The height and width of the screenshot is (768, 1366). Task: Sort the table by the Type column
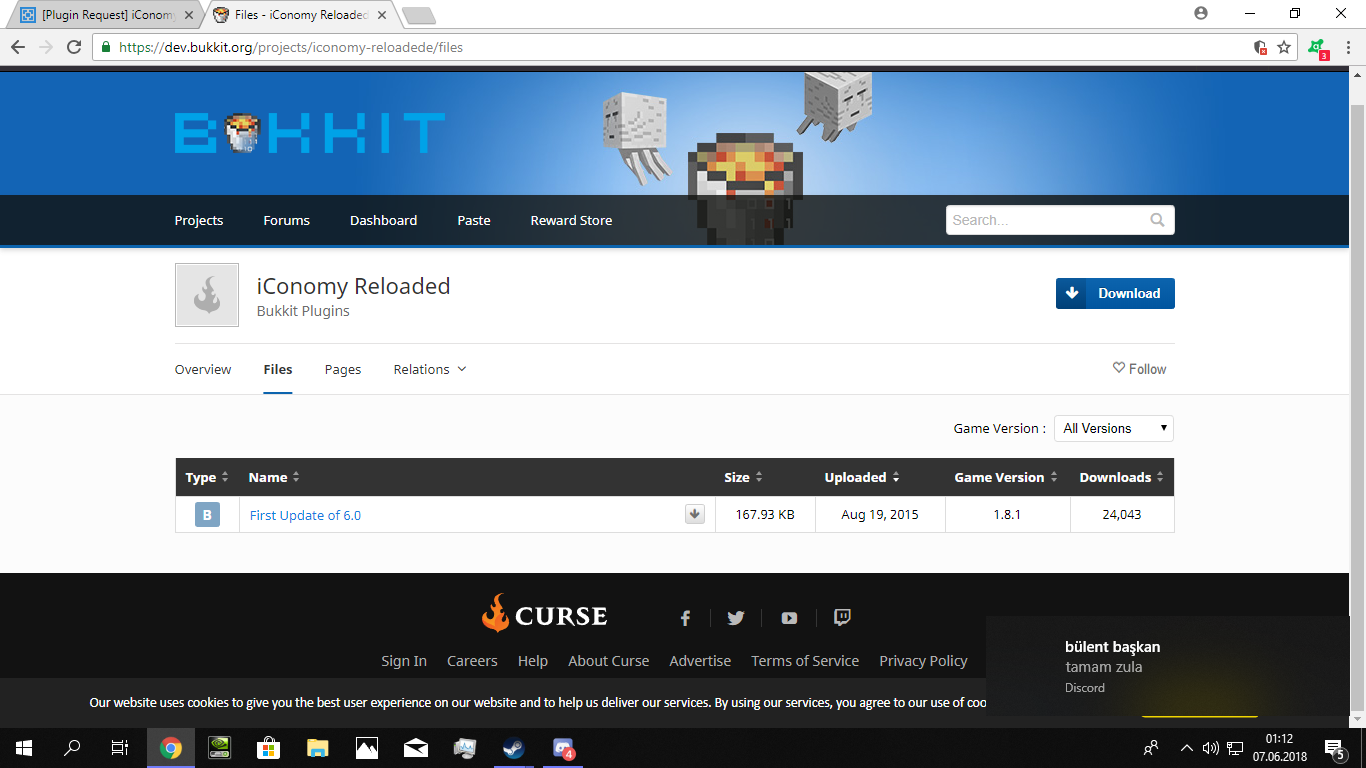click(207, 477)
